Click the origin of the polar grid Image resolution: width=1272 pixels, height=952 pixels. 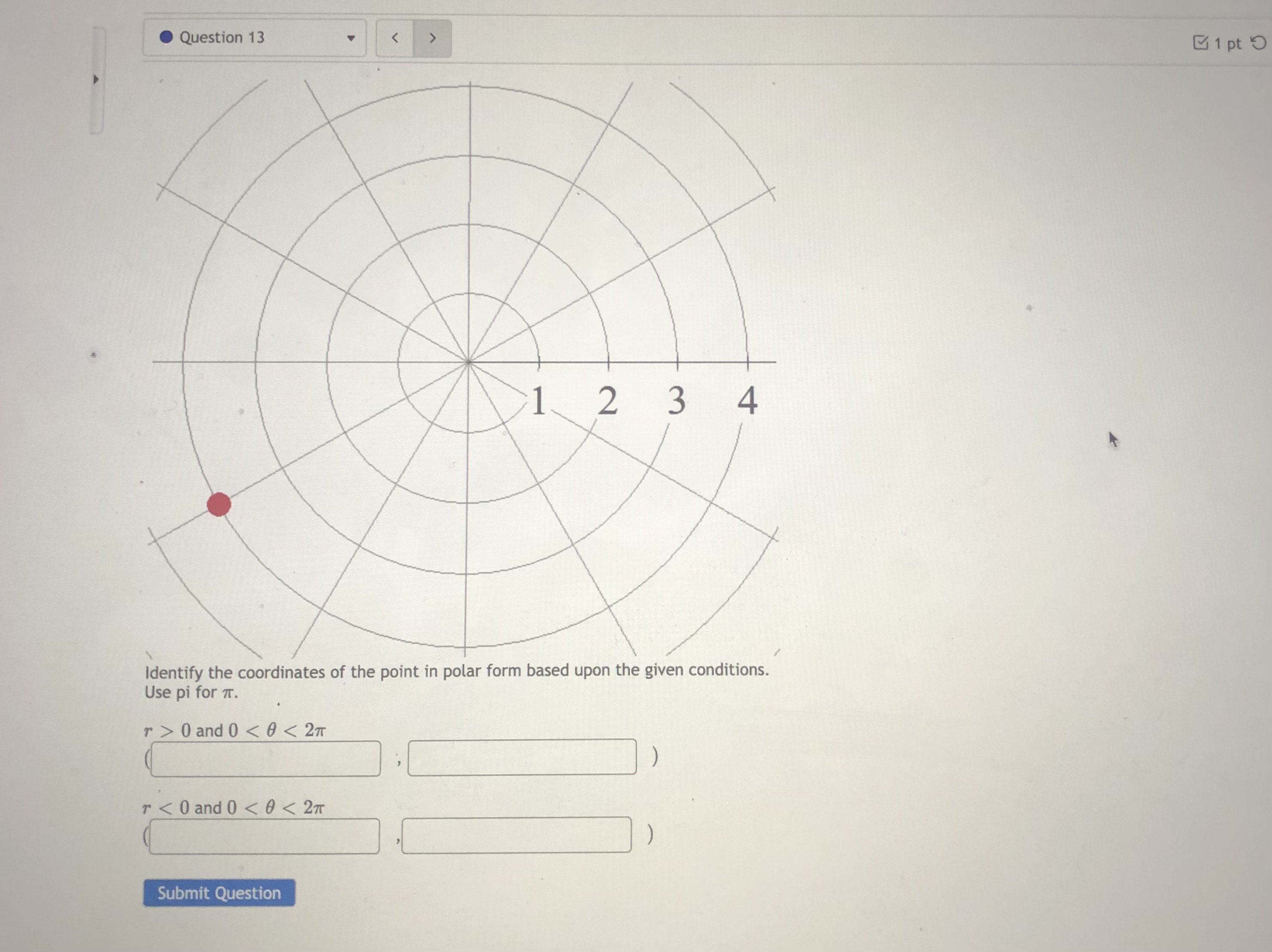tap(468, 362)
